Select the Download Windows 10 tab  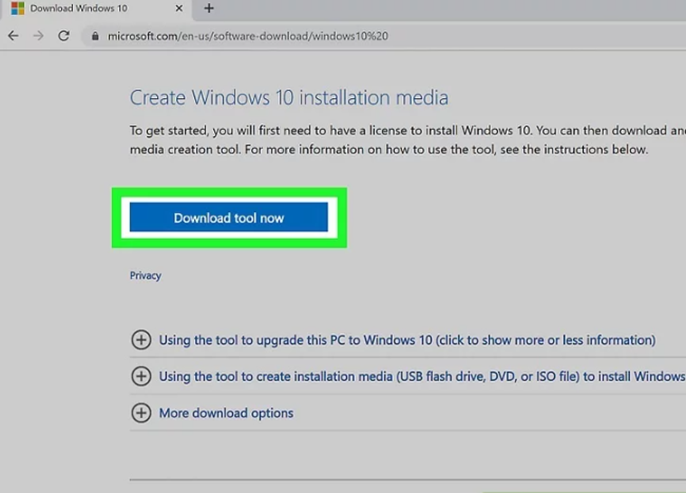pos(97,9)
